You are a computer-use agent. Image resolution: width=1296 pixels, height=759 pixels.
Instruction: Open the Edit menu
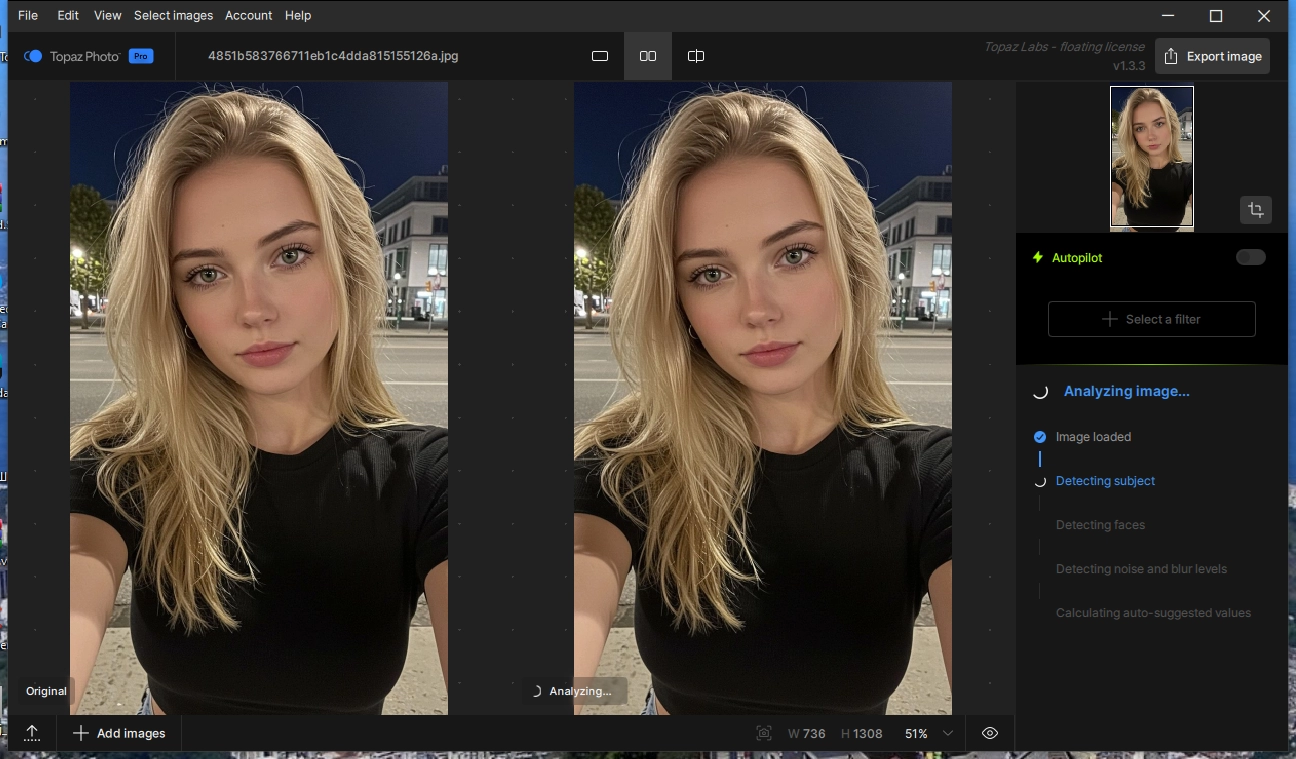pyautogui.click(x=68, y=15)
